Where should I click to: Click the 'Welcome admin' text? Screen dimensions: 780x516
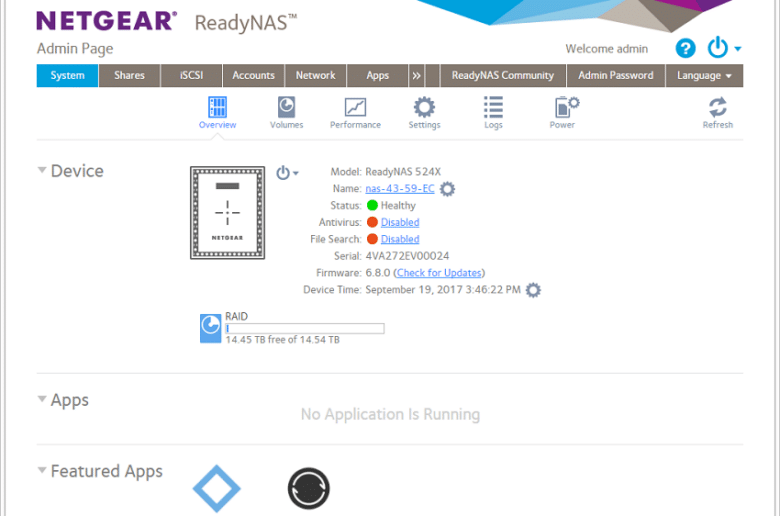point(606,49)
